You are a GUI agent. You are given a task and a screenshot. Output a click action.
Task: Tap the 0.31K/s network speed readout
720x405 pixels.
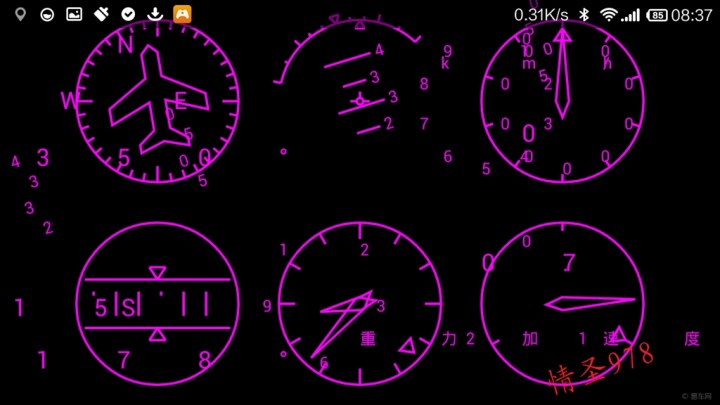click(x=541, y=14)
